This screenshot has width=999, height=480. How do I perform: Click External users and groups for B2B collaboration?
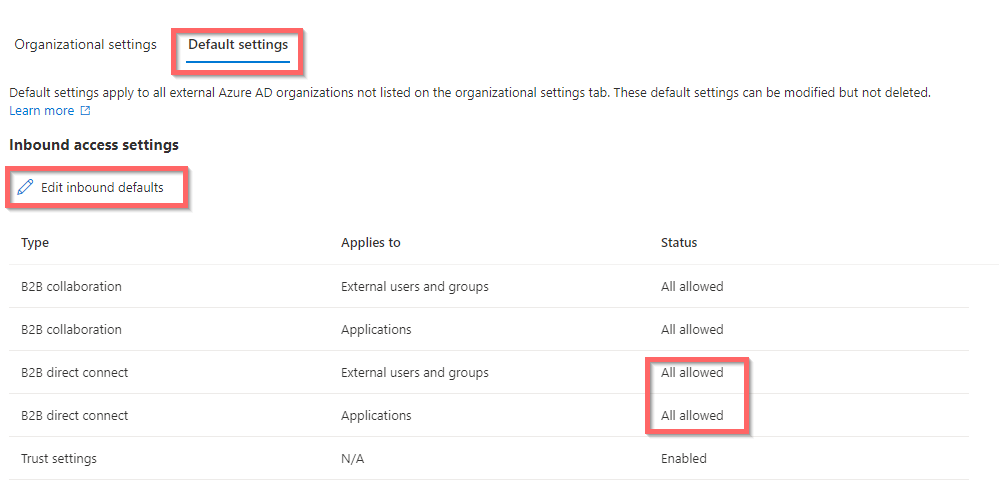pos(415,286)
